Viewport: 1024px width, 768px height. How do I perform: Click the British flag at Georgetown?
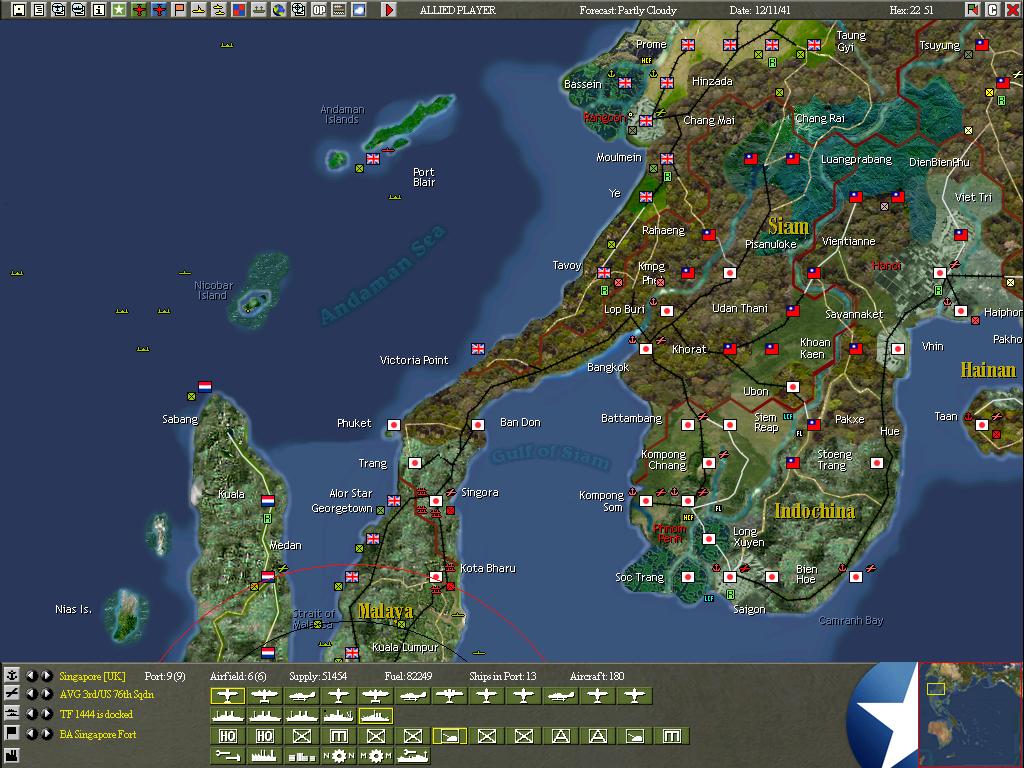394,500
